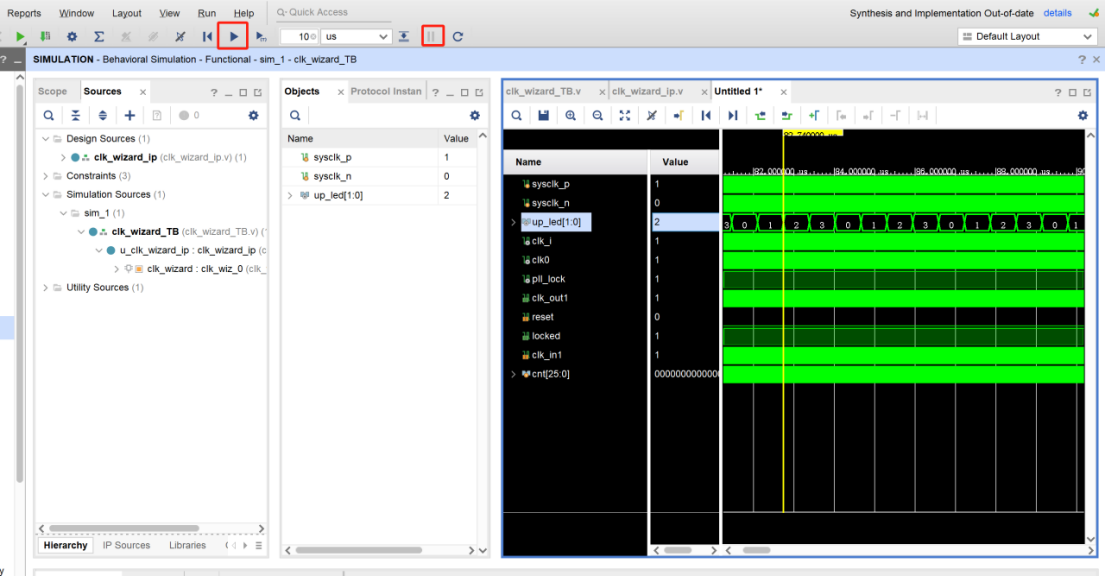Select the locked signal in waveform

coord(546,336)
